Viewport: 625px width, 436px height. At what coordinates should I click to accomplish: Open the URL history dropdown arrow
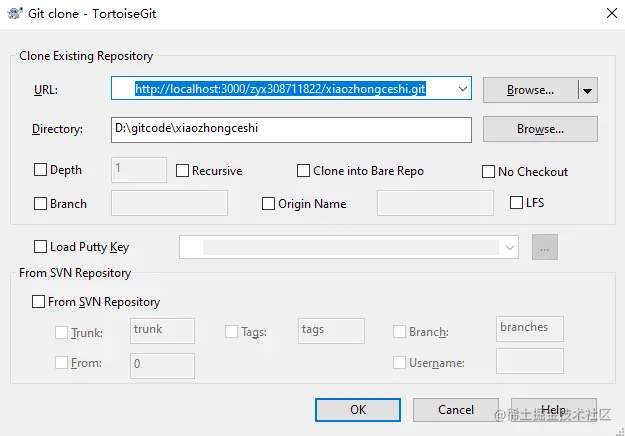tap(462, 88)
